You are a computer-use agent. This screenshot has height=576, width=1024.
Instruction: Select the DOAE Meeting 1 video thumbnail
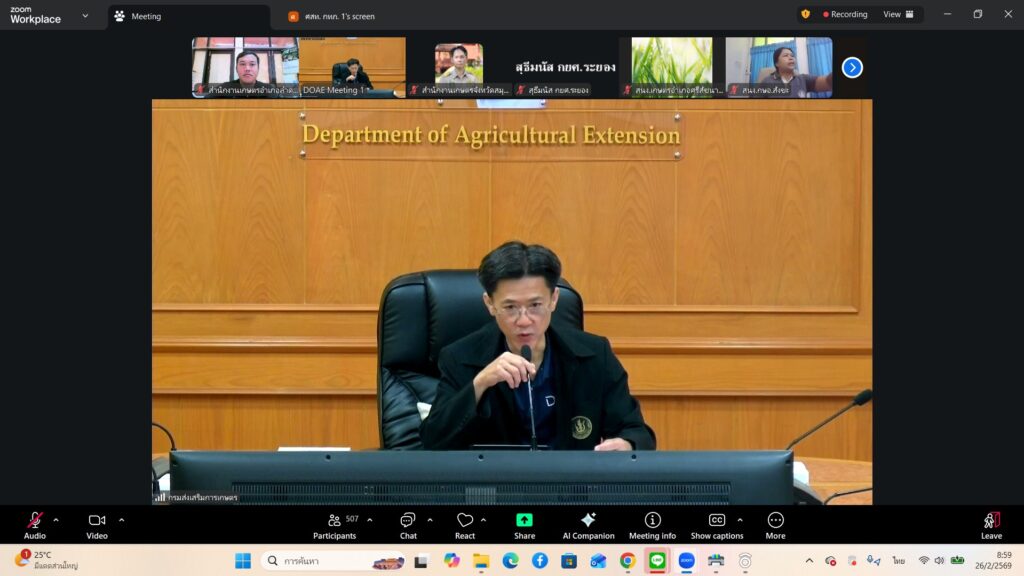351,67
